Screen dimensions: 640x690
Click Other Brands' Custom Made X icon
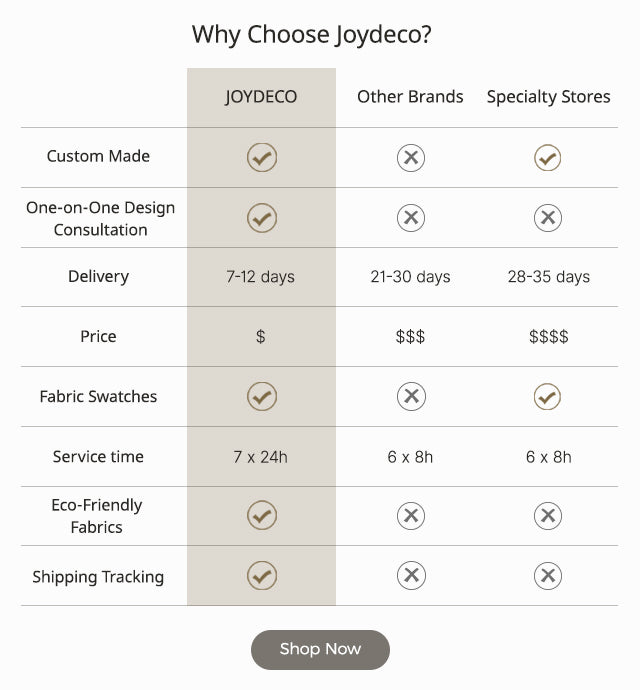coord(410,157)
